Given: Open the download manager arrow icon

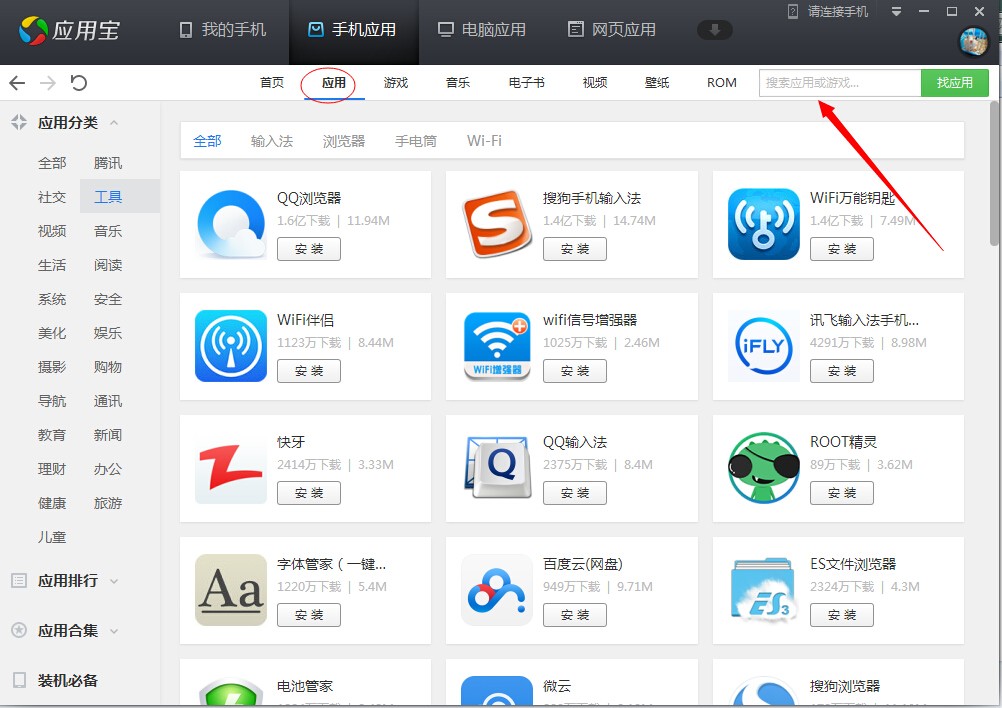Looking at the screenshot, I should coord(714,30).
